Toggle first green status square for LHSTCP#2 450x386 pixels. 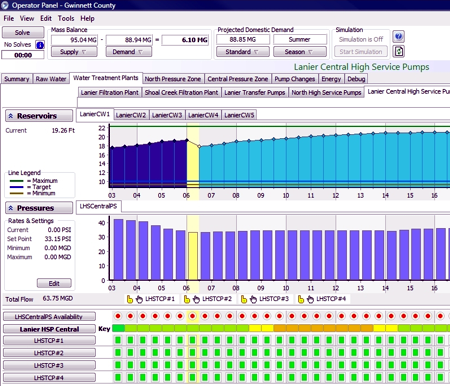(x=118, y=353)
